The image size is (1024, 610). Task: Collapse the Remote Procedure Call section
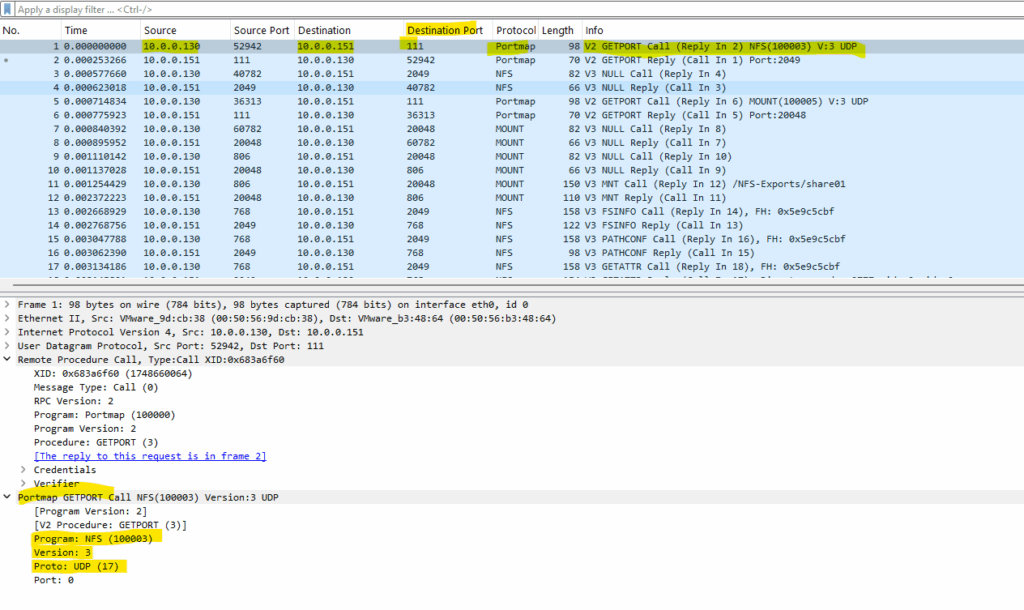pyautogui.click(x=7, y=359)
